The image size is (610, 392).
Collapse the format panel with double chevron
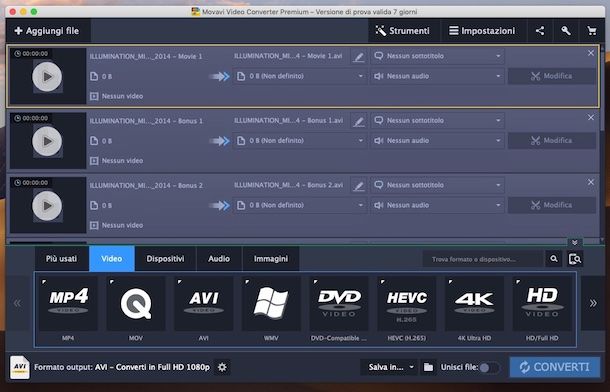(x=574, y=243)
